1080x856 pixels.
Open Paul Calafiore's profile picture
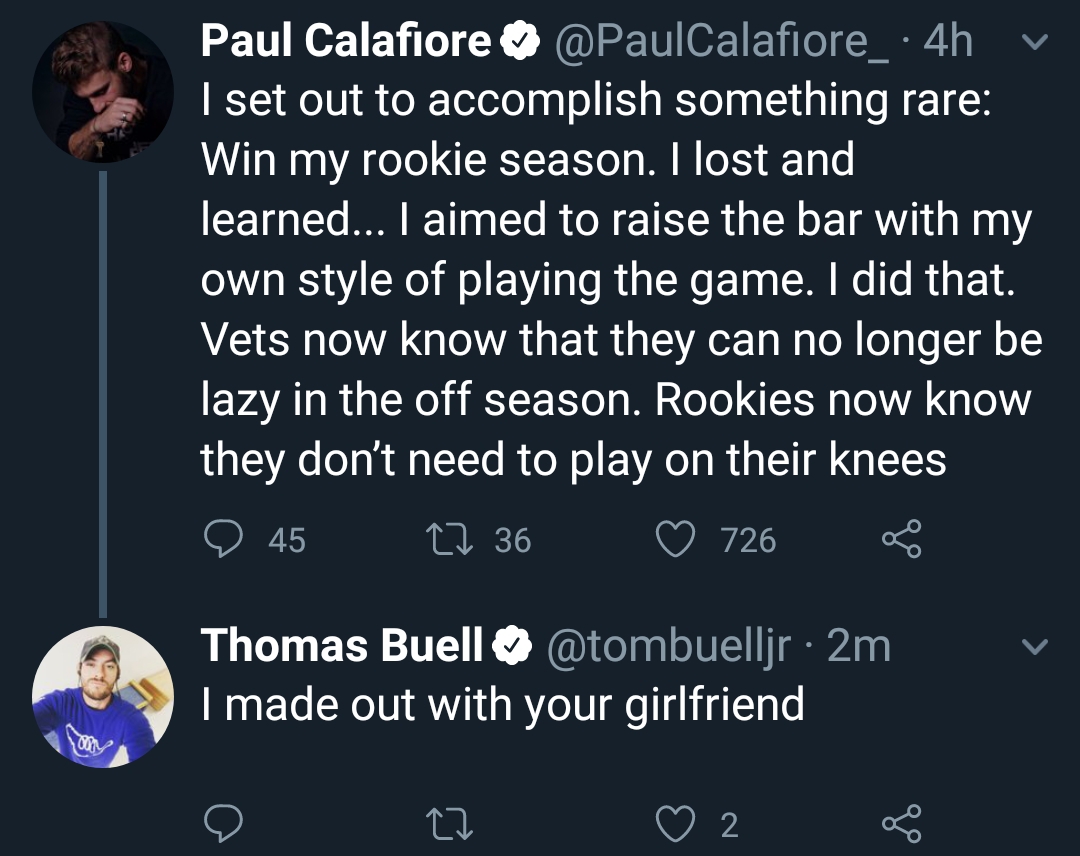[x=103, y=92]
